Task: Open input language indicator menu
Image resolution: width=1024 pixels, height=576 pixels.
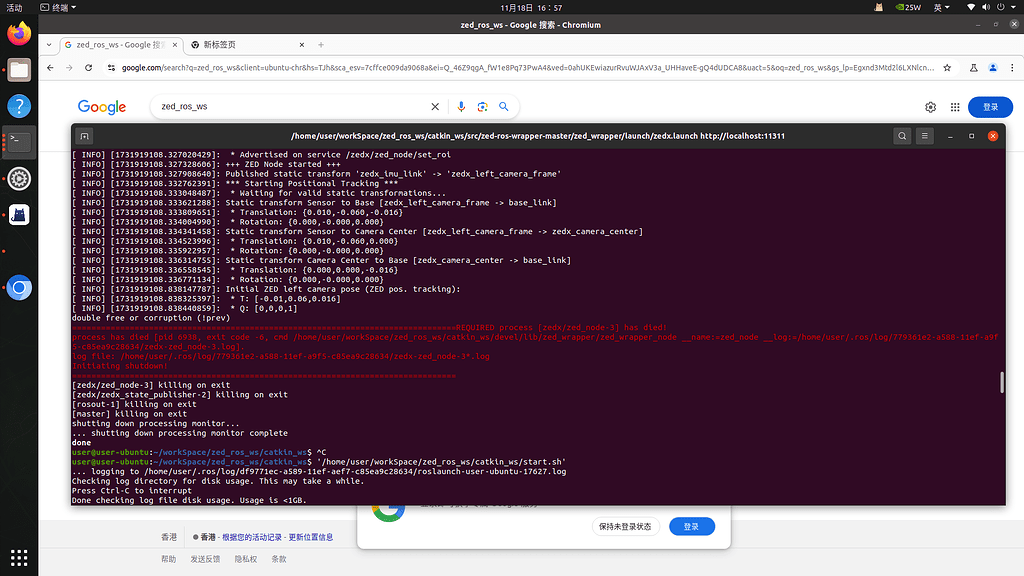Action: [940, 7]
